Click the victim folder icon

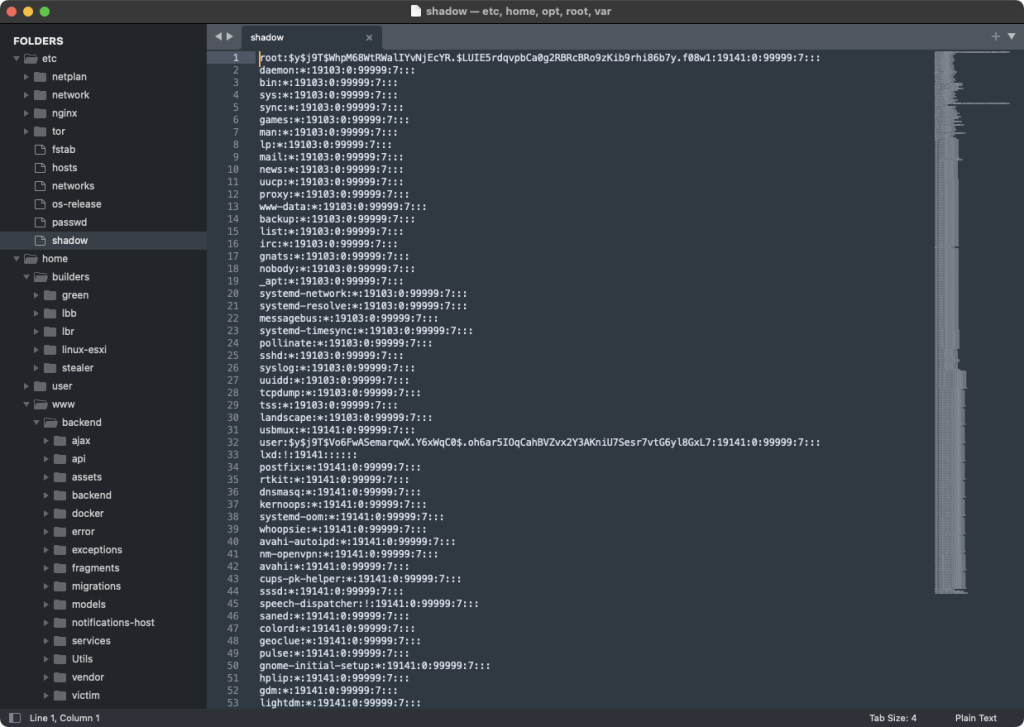pyautogui.click(x=60, y=695)
